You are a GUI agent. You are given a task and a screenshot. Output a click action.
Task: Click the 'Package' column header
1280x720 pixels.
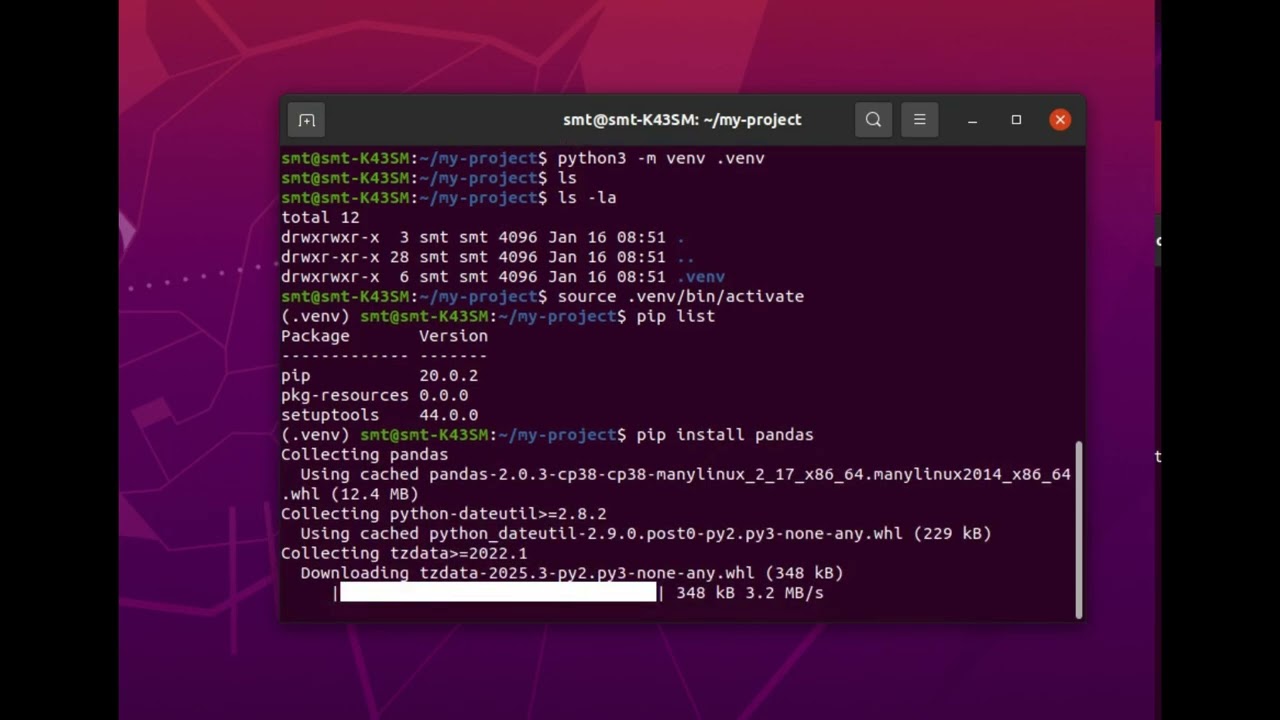pos(315,336)
